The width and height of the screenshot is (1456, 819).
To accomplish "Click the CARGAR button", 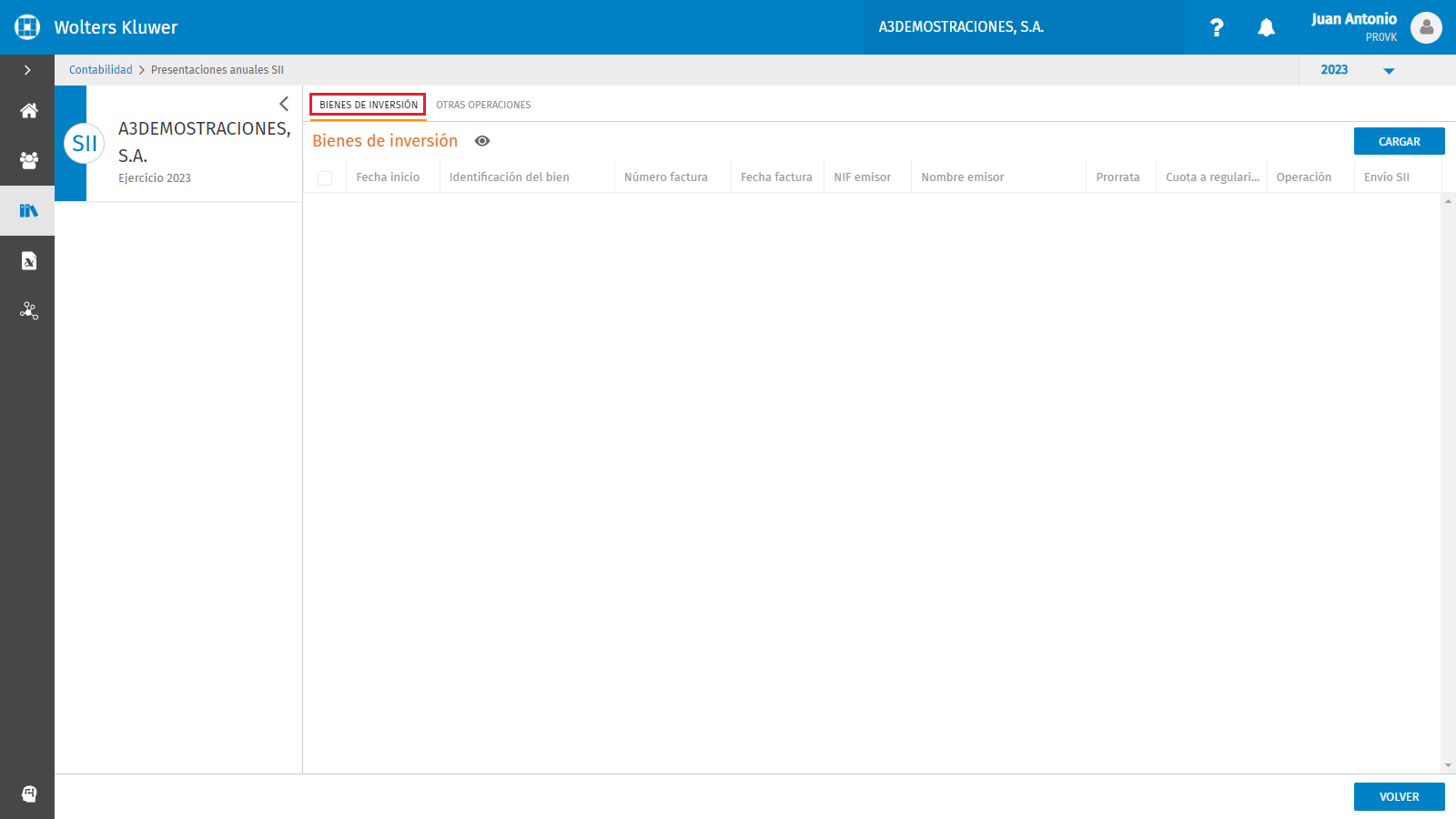I will point(1399,141).
